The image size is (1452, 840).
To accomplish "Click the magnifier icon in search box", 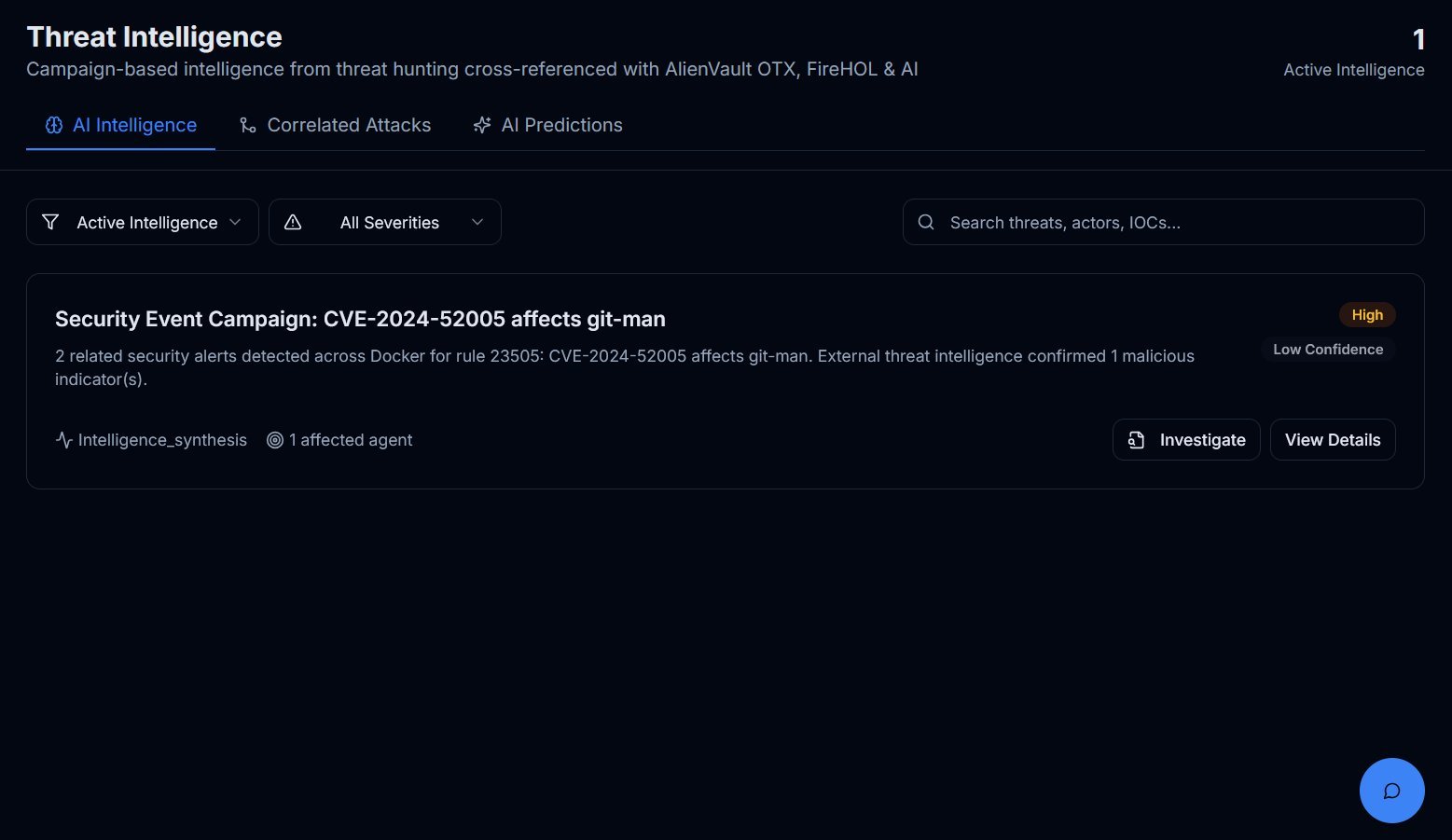I will pyautogui.click(x=926, y=222).
